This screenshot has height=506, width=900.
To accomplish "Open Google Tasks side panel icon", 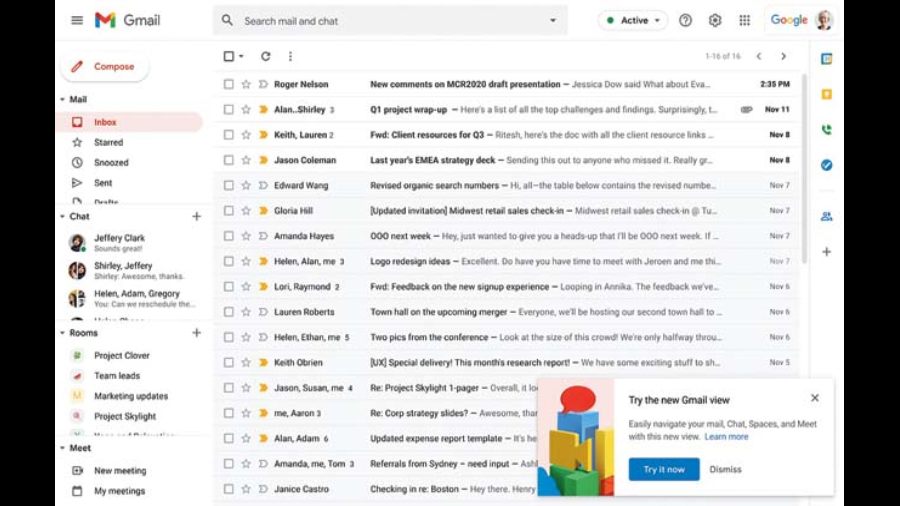I will (x=827, y=165).
